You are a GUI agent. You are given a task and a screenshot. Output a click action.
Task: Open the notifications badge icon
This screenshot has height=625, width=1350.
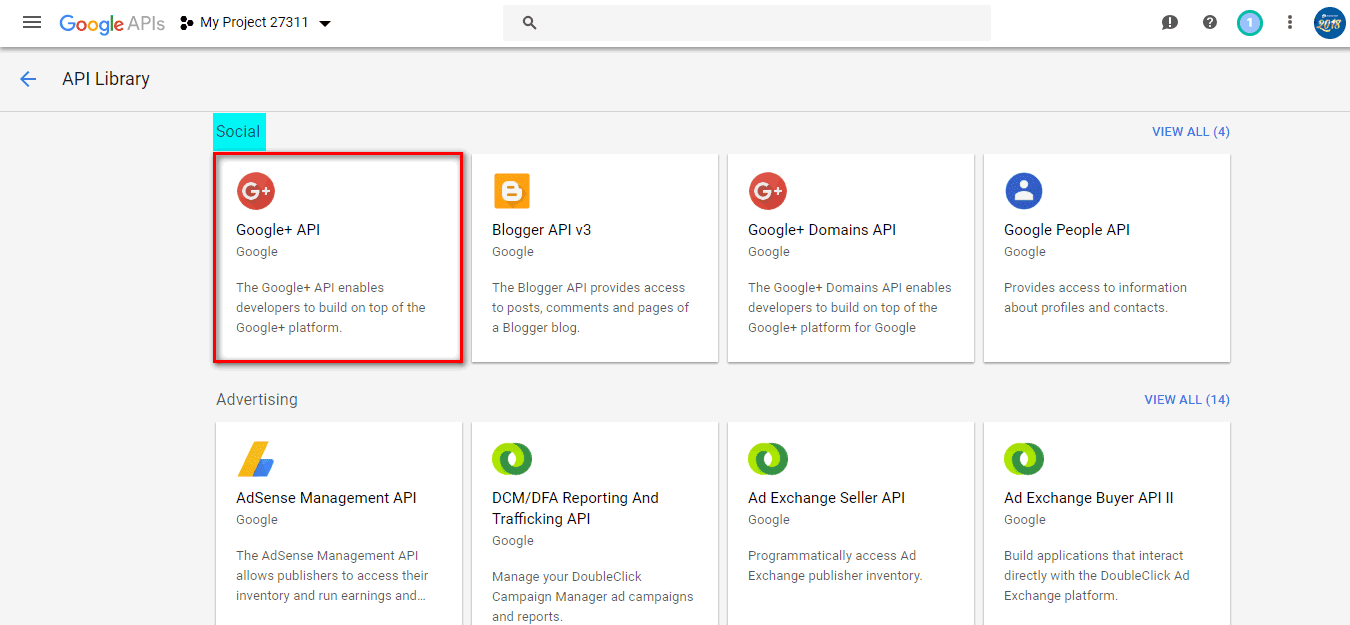click(x=1249, y=22)
